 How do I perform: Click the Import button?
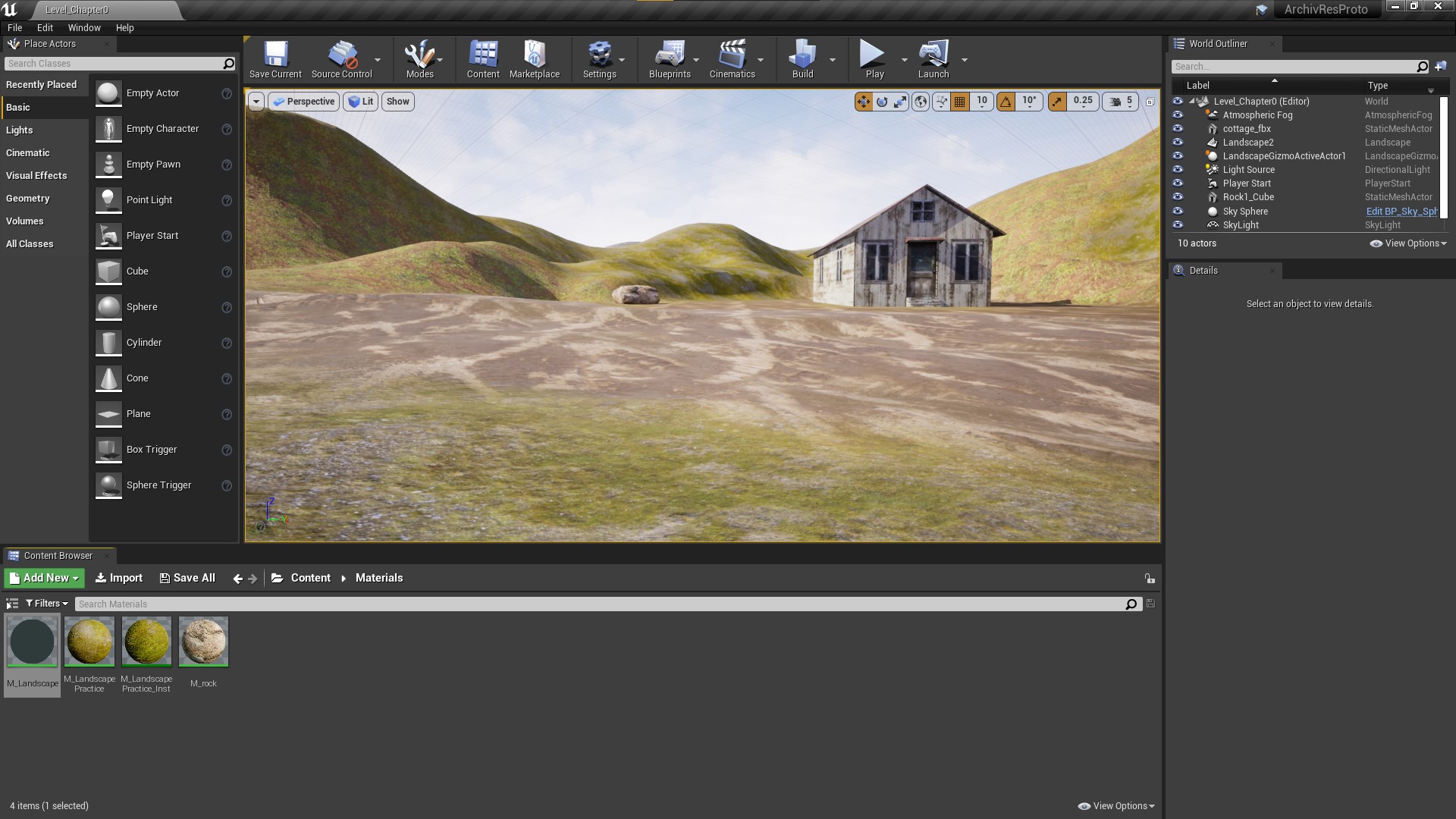(x=119, y=578)
